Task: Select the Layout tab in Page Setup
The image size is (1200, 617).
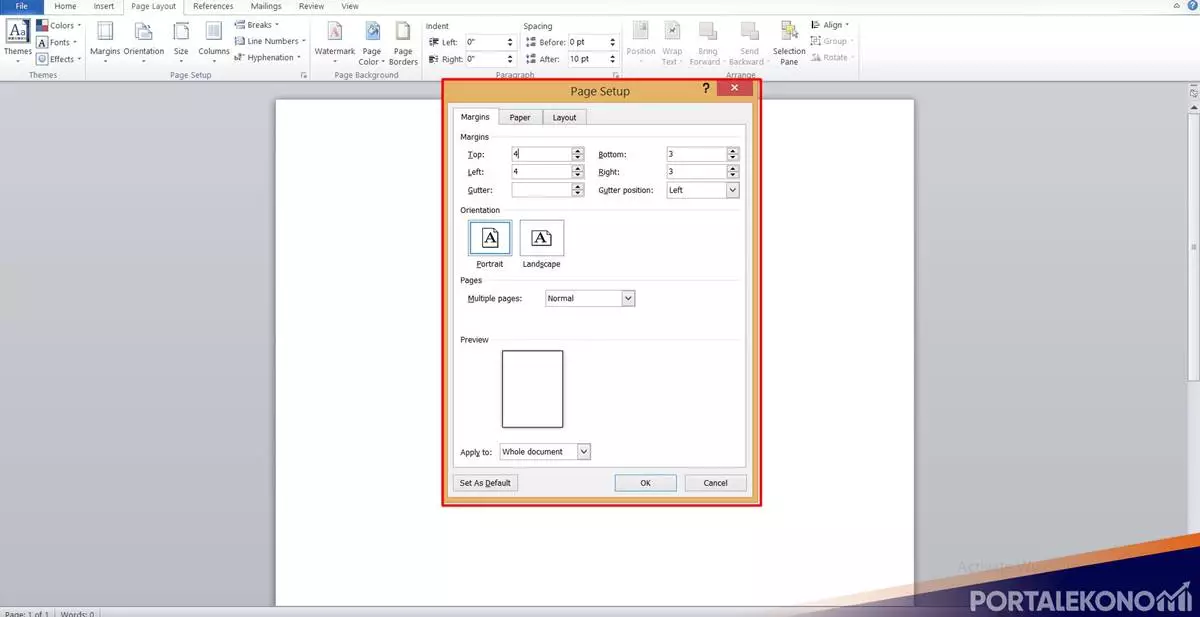Action: [565, 117]
